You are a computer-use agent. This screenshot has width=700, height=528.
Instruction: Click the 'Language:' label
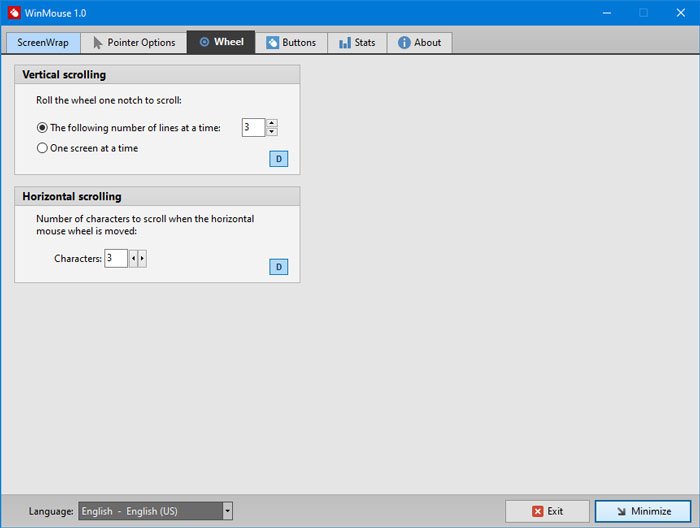pyautogui.click(x=51, y=511)
